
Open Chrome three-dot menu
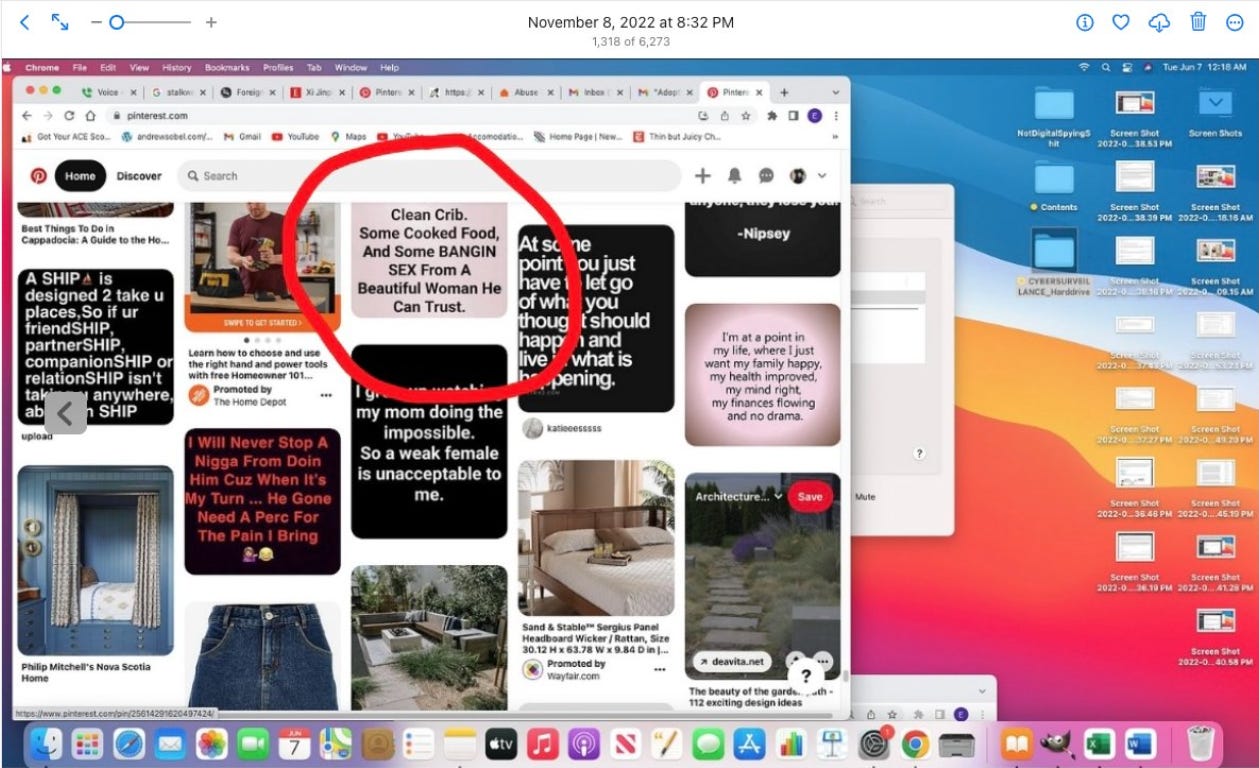(837, 116)
